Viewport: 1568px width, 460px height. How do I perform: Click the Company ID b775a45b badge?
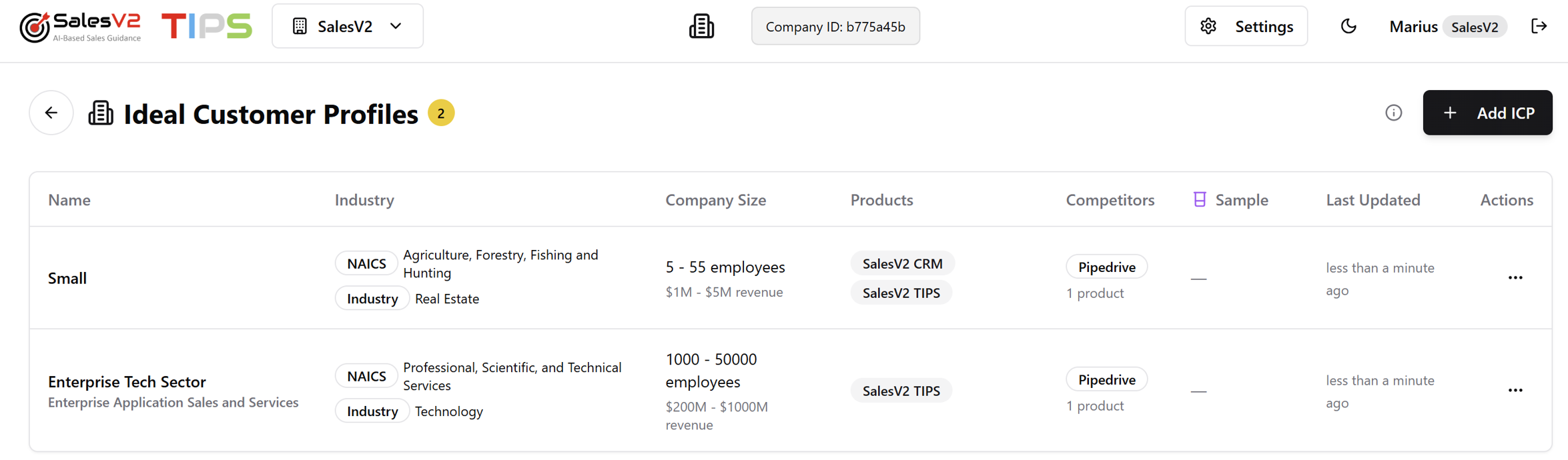tap(835, 27)
